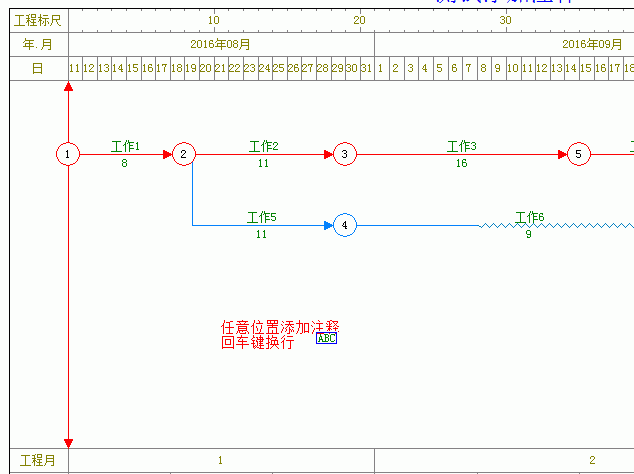Select node 4 blue circle

point(345,225)
